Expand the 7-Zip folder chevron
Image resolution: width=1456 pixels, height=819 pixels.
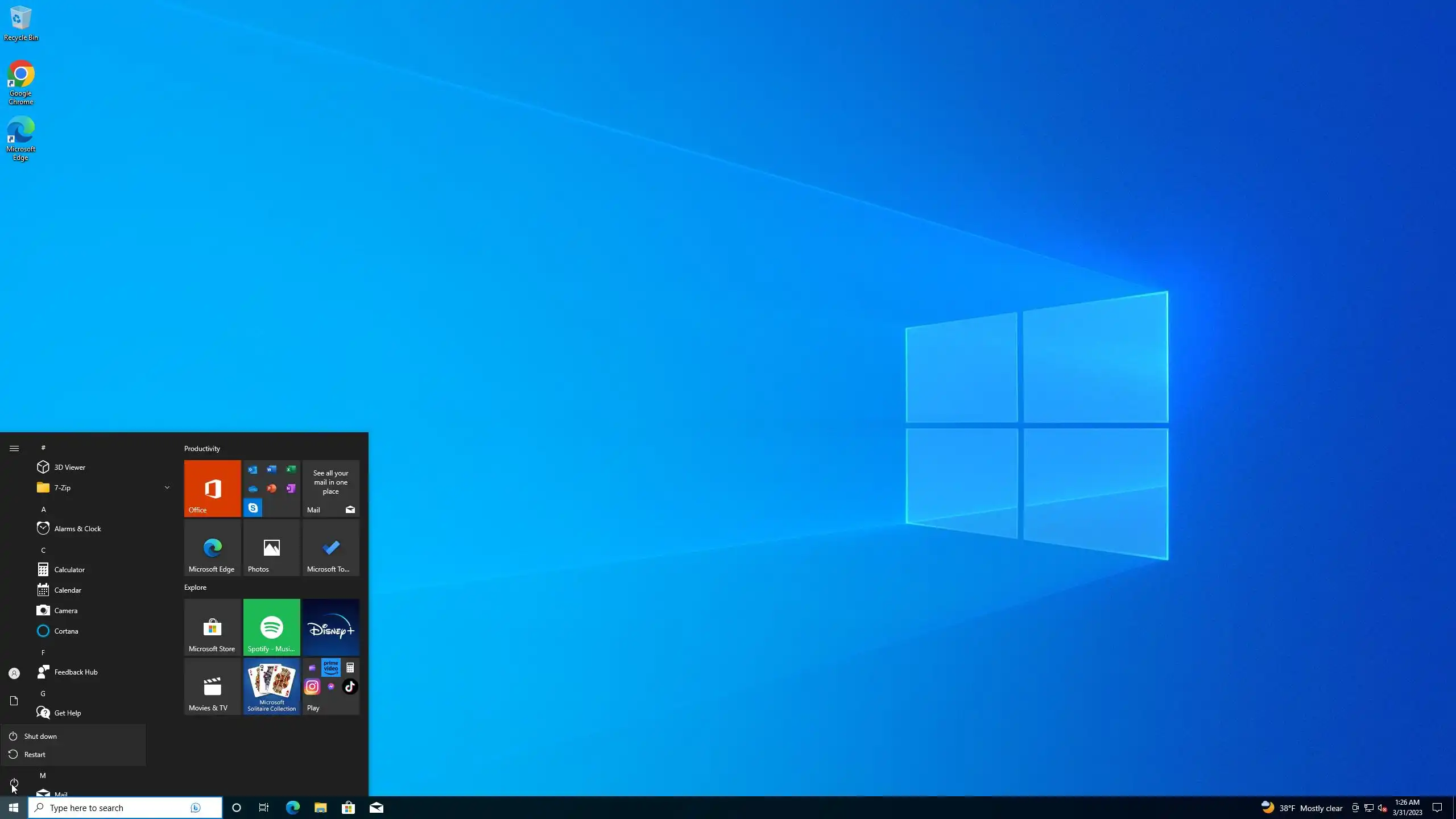167,487
